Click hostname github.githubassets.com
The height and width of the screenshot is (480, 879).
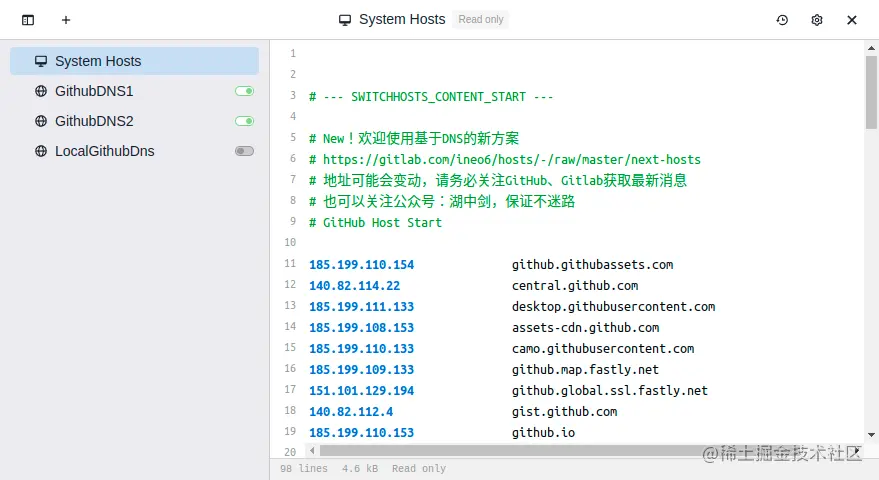click(593, 265)
